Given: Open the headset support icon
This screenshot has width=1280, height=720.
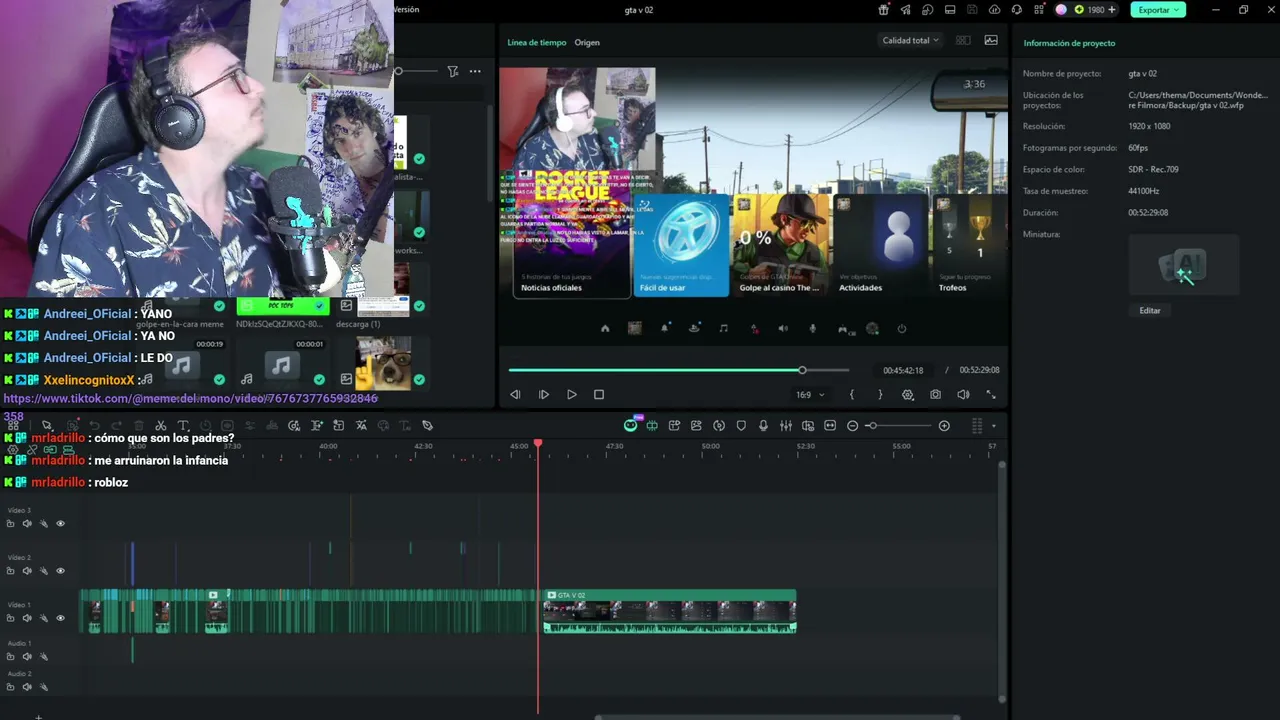Looking at the screenshot, I should [x=1017, y=10].
